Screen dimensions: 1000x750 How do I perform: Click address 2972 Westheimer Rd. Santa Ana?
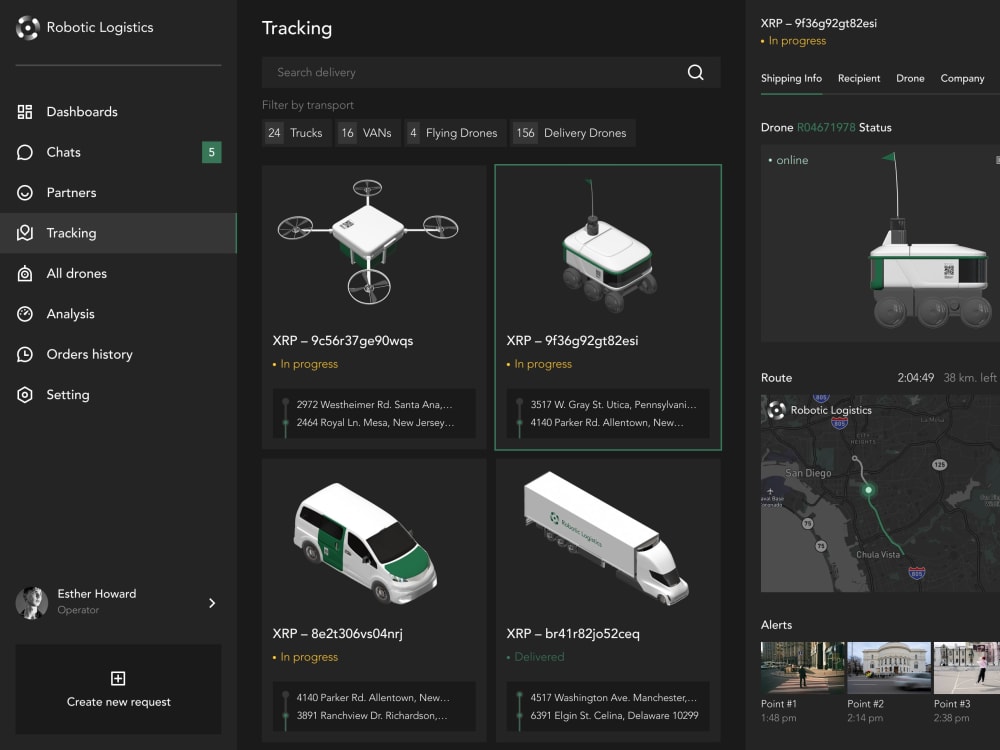(x=374, y=404)
